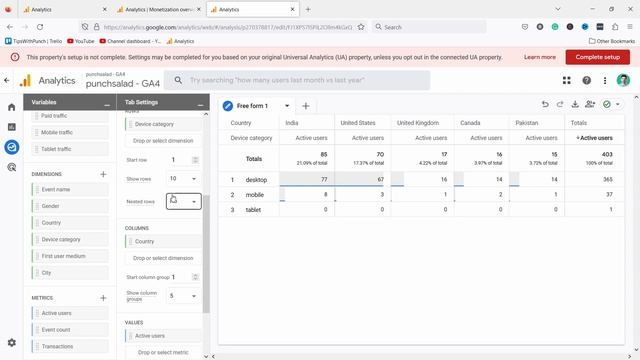Open the three-dot more options menu
640x360 pixels.
pyautogui.click(x=605, y=80)
